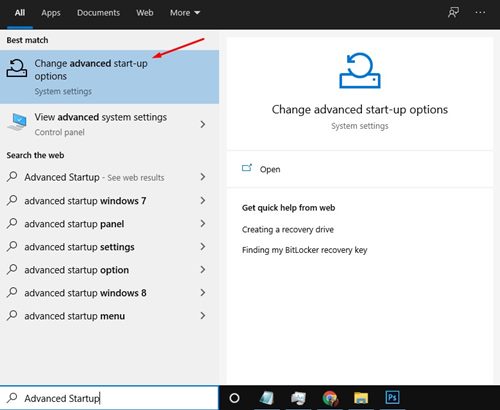Image resolution: width=500 pixels, height=410 pixels.
Task: Open the photo gallery taskbar icon
Action: point(298,398)
